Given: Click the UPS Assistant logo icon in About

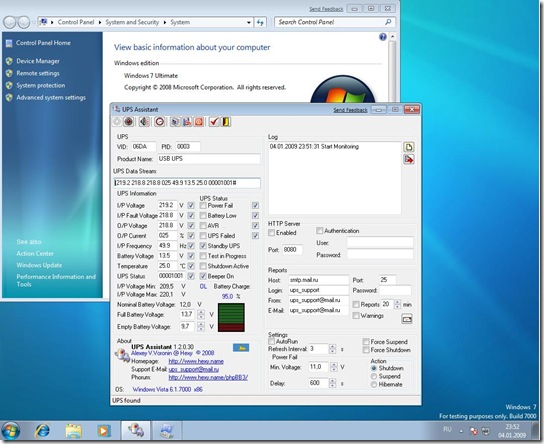Looking at the screenshot, I should [x=122, y=356].
